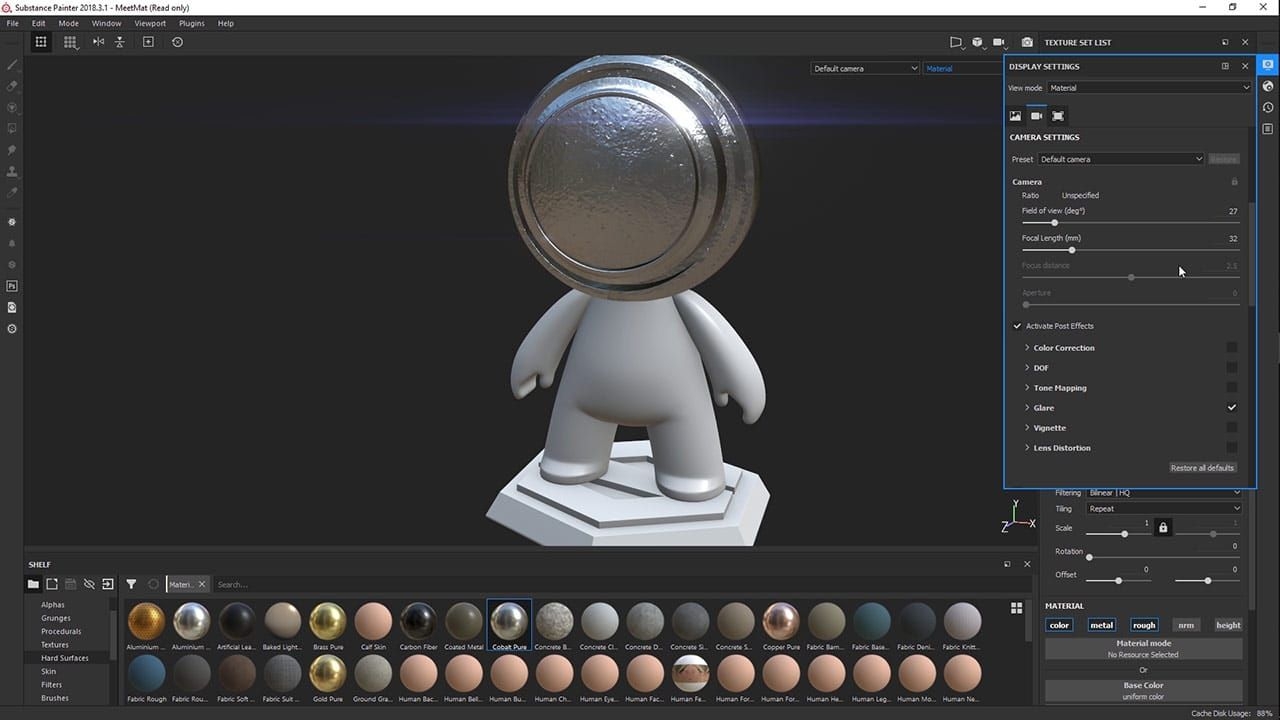Viewport: 1280px width, 720px height.
Task: Open the Viewport menu
Action: click(150, 23)
